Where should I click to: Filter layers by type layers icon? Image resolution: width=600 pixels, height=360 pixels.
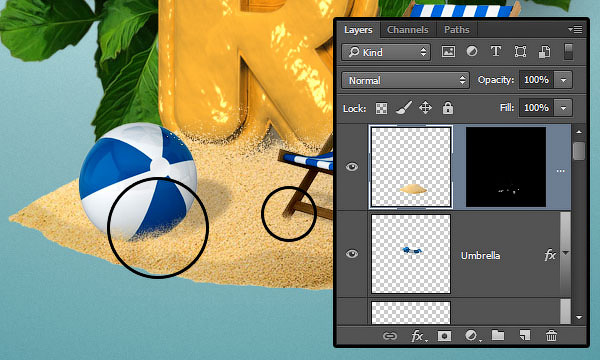(496, 51)
